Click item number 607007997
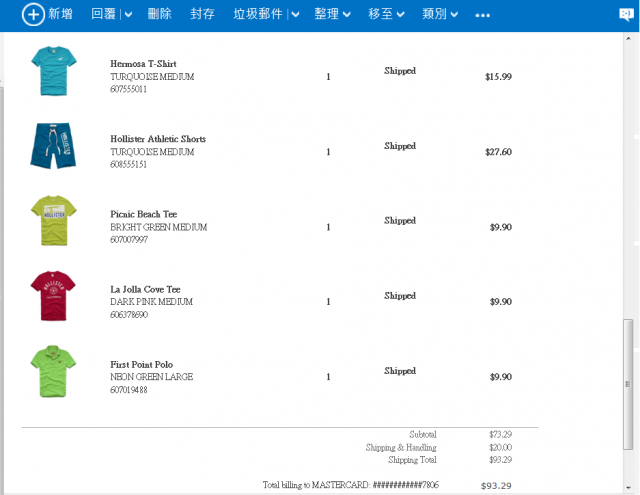640x495 pixels. pyautogui.click(x=129, y=240)
